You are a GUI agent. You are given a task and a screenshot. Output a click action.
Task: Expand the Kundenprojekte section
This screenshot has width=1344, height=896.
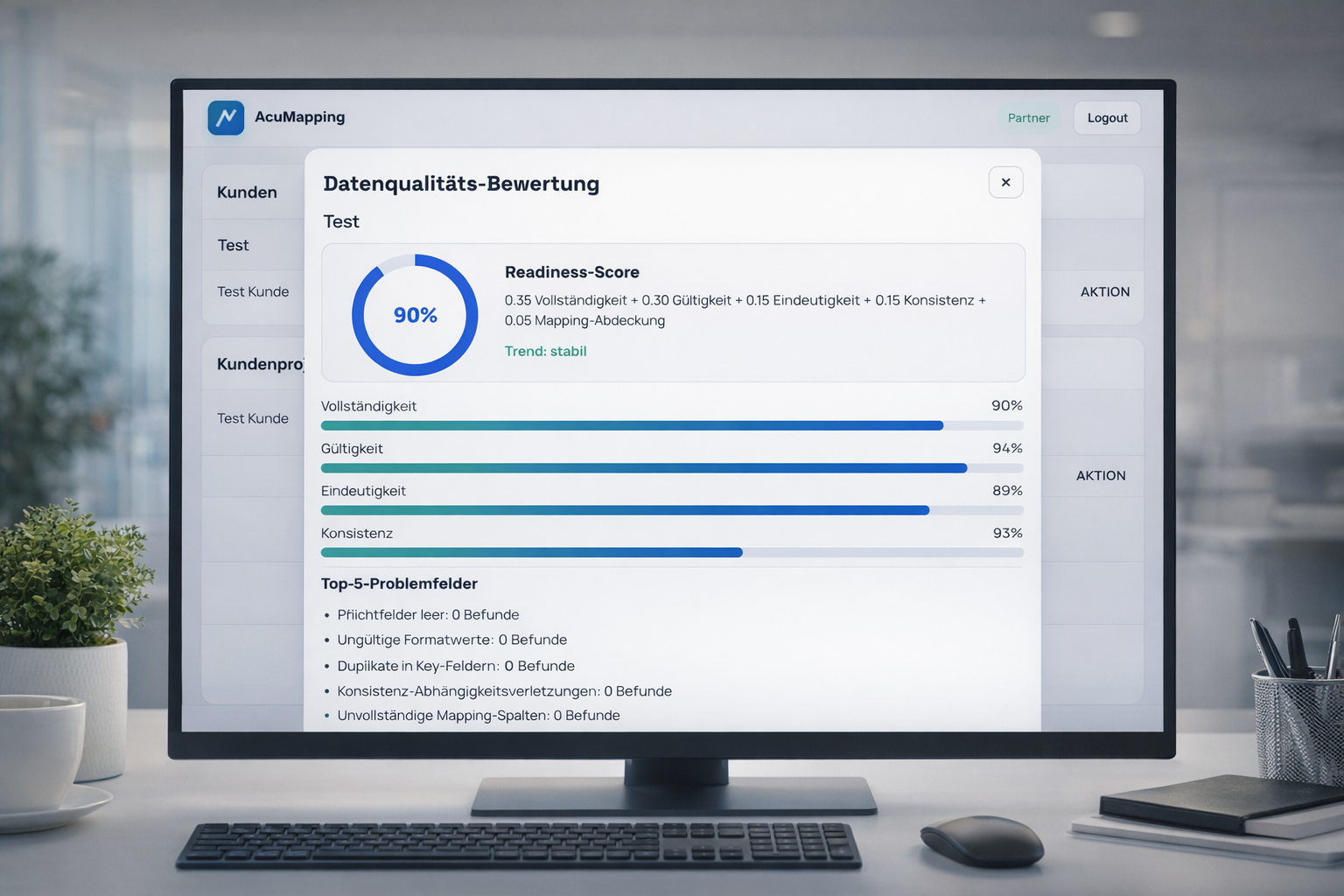point(261,364)
